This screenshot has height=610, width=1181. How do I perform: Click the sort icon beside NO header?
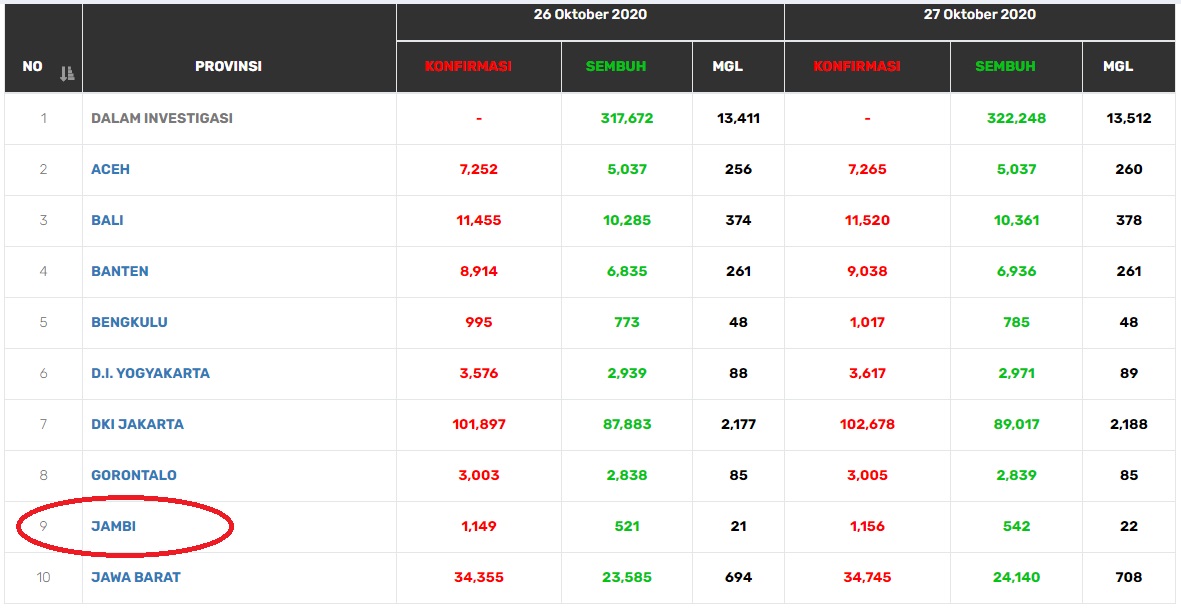pyautogui.click(x=67, y=73)
